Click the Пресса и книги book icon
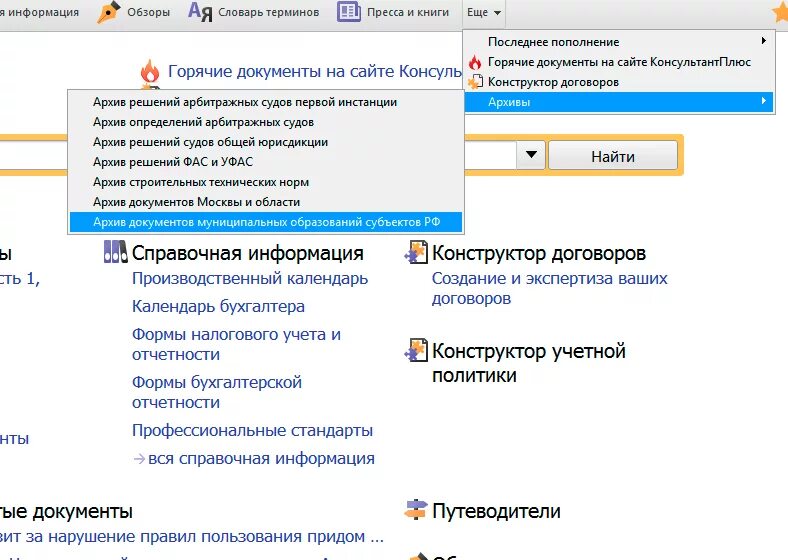Image resolution: width=788 pixels, height=560 pixels. [349, 12]
